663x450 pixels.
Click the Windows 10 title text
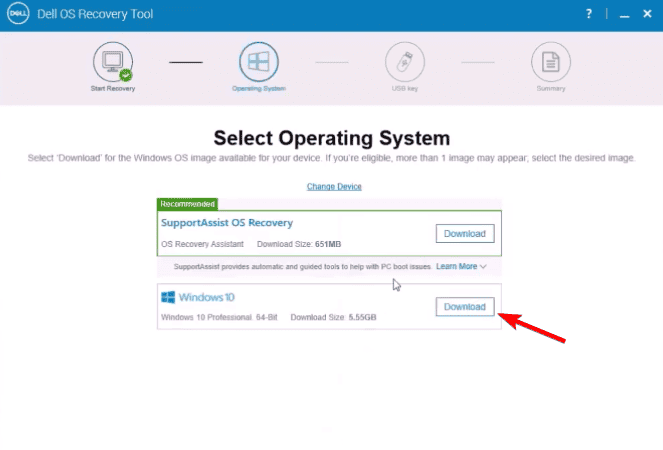[x=206, y=297]
